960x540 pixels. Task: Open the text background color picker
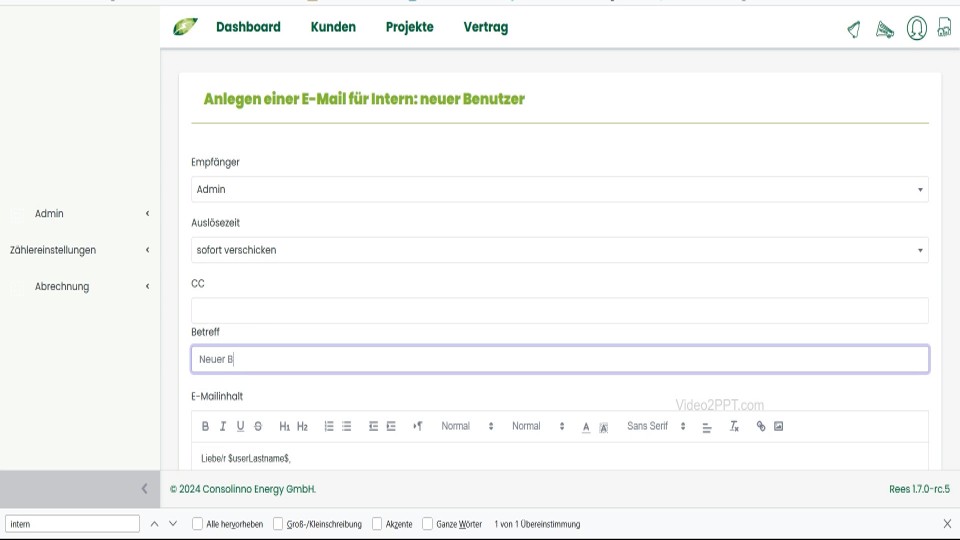[604, 427]
